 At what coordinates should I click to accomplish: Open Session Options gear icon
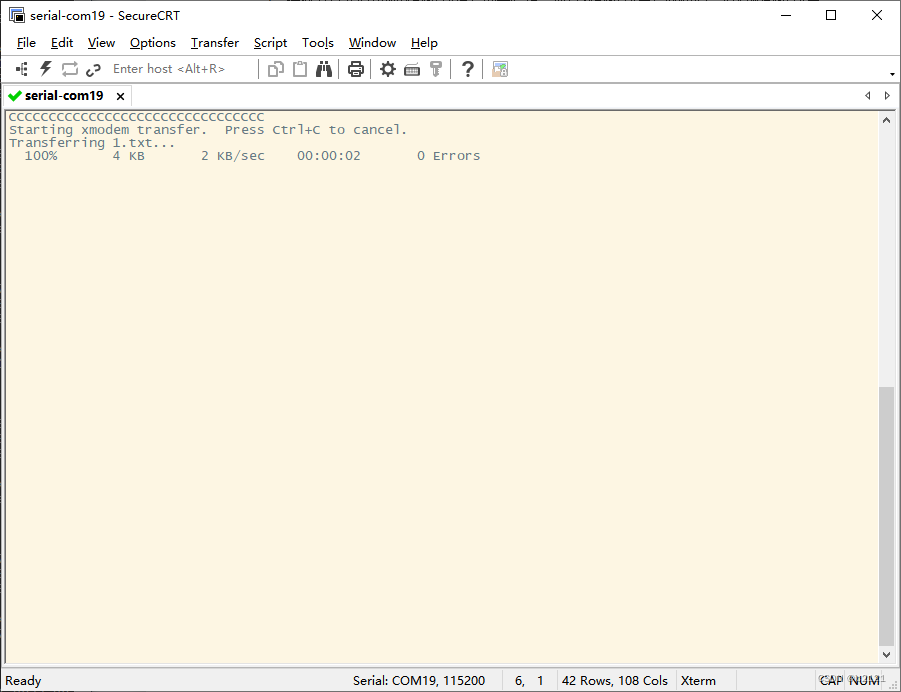387,69
